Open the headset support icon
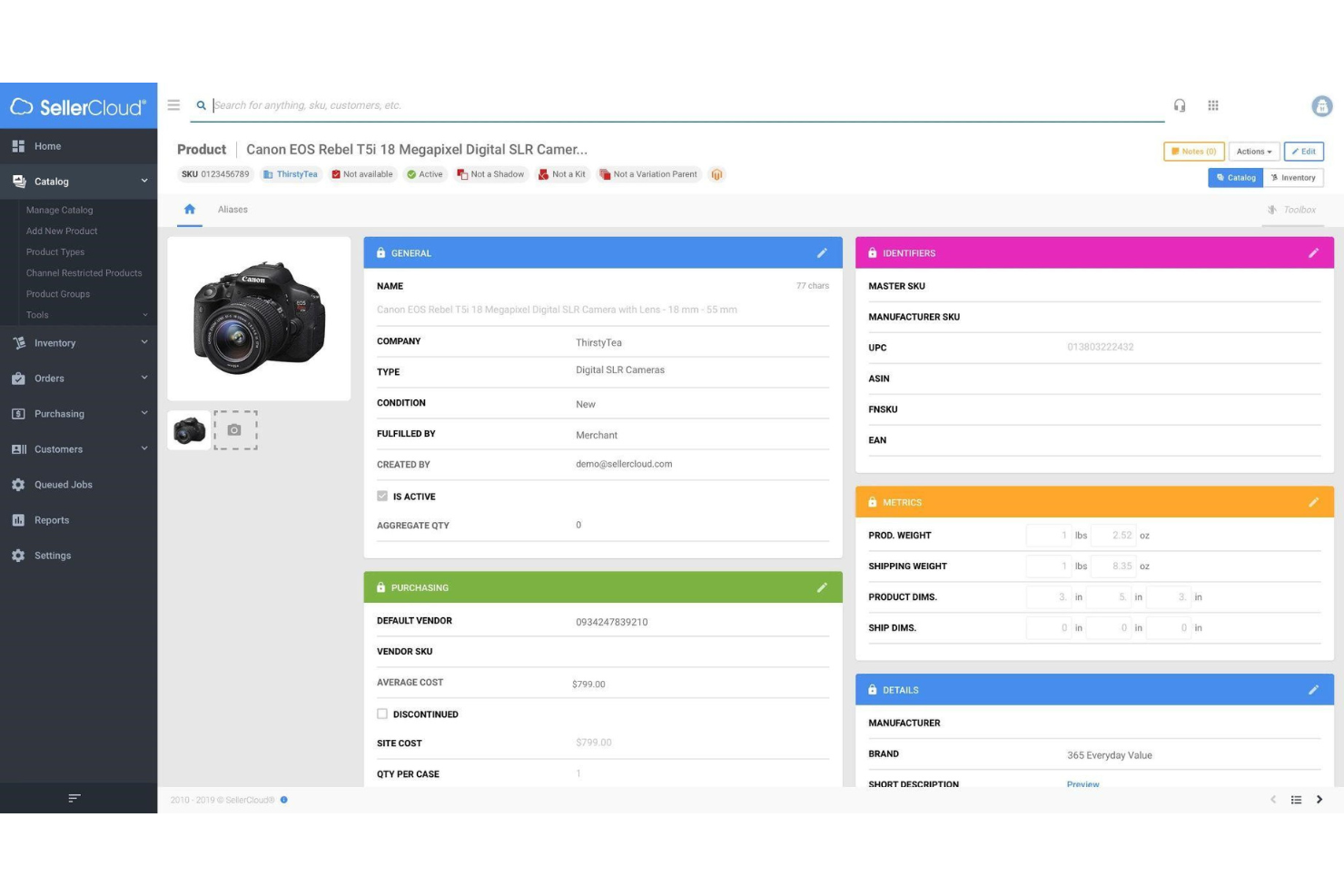Screen dimensions: 1344x896 (1181, 105)
